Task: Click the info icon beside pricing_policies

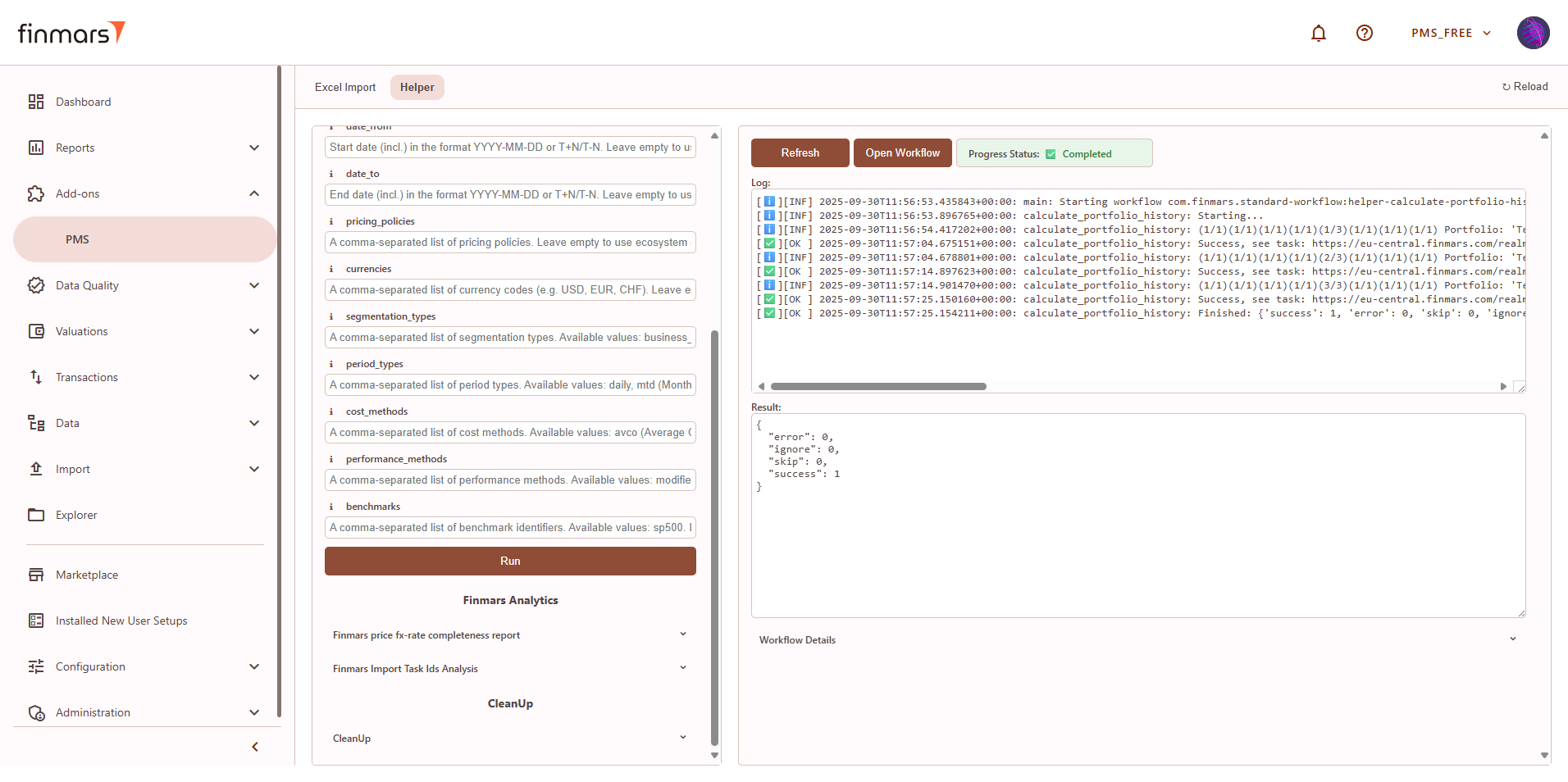Action: click(x=331, y=221)
